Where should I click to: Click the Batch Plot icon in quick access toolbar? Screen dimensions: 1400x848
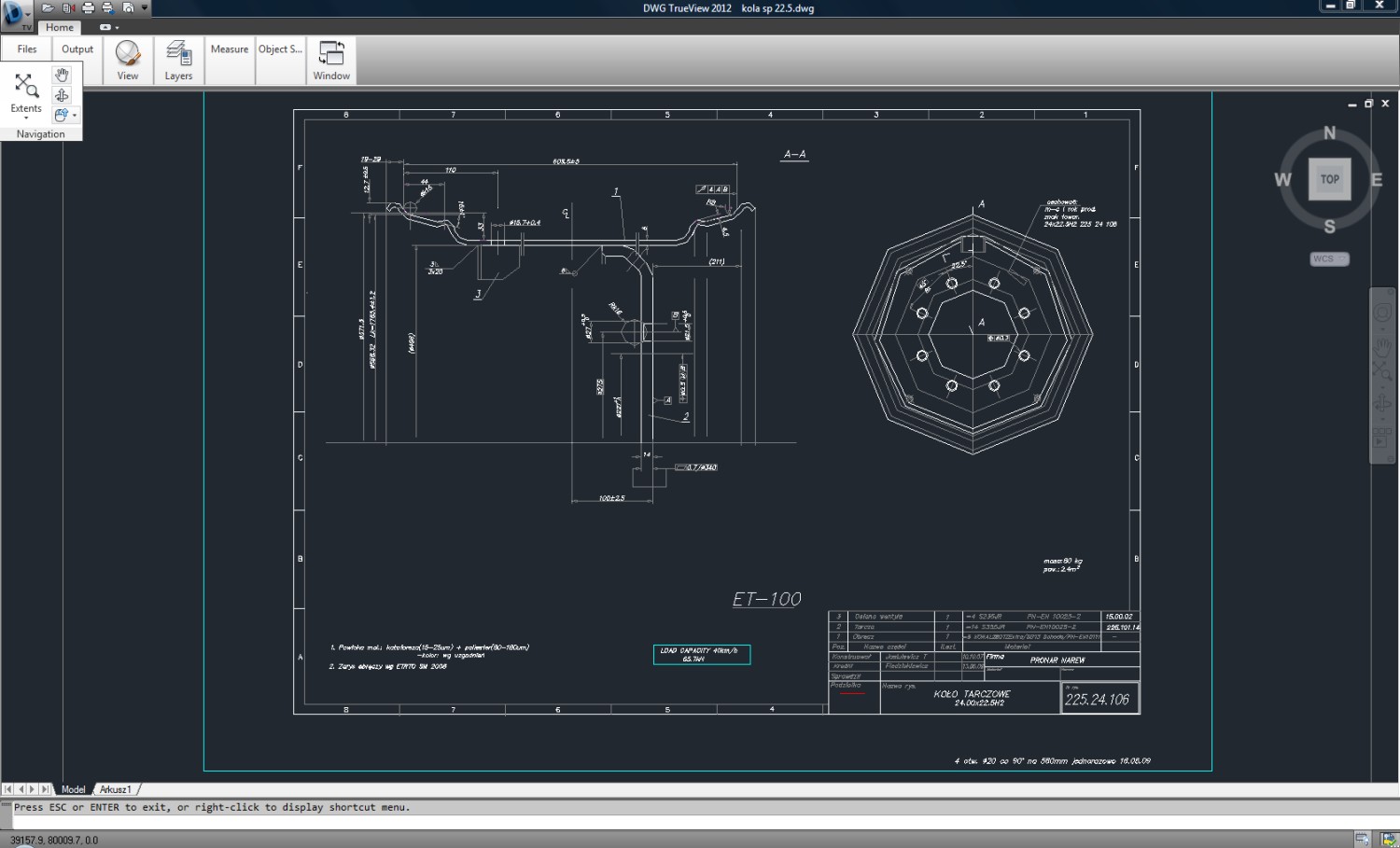point(107,7)
